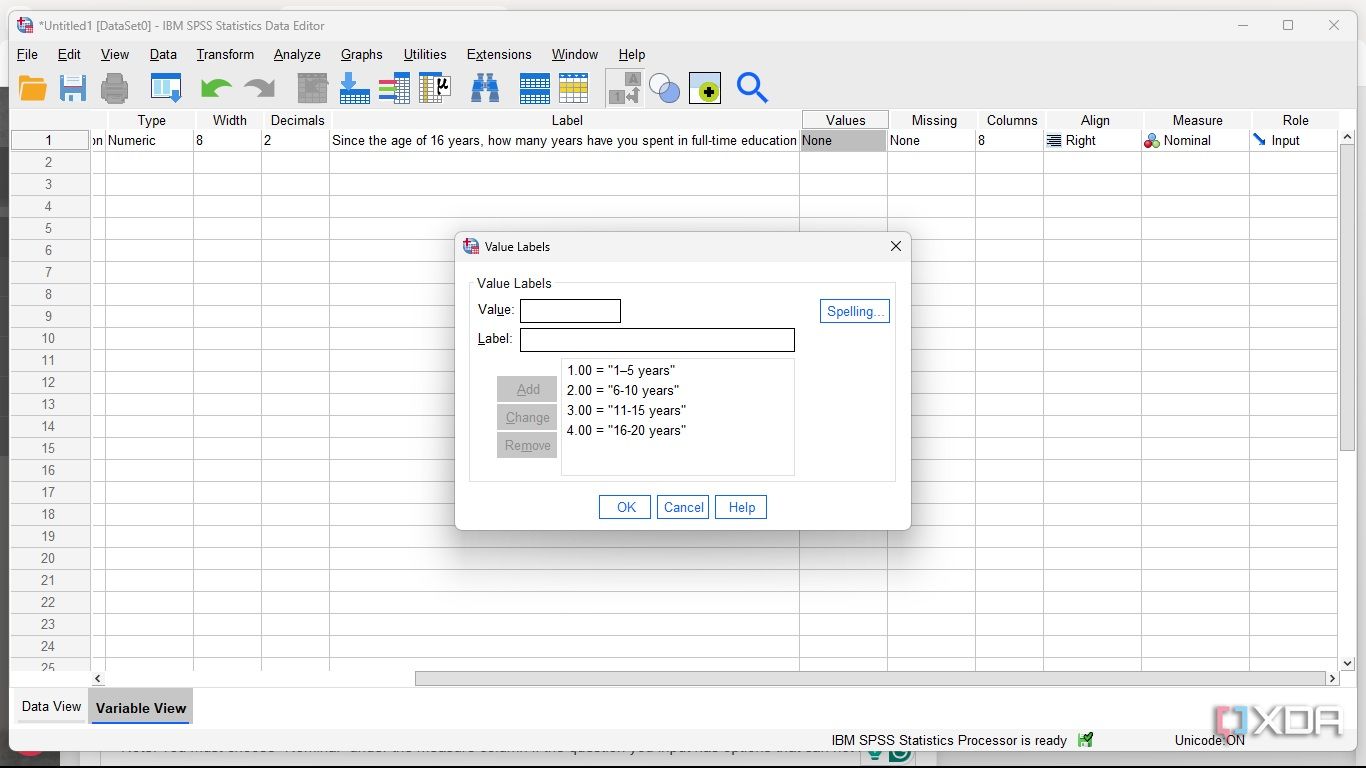Close the Value Labels dialog with X

[895, 246]
